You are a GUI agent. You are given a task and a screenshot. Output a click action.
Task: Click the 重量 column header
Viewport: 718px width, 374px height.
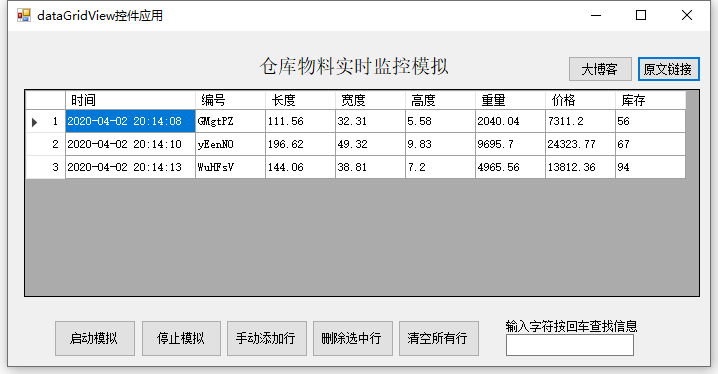[511, 100]
